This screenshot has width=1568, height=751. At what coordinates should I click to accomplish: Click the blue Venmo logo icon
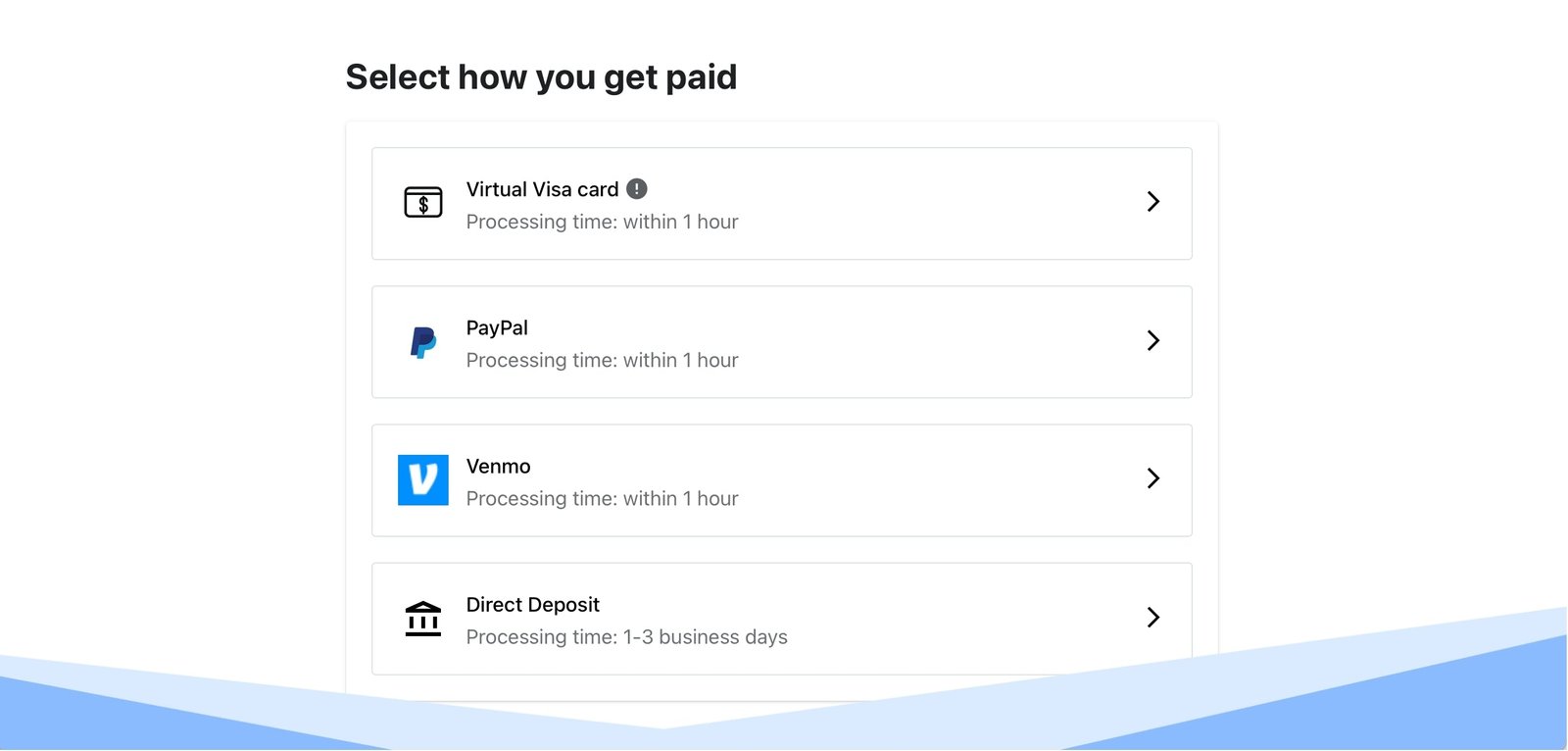coord(423,480)
